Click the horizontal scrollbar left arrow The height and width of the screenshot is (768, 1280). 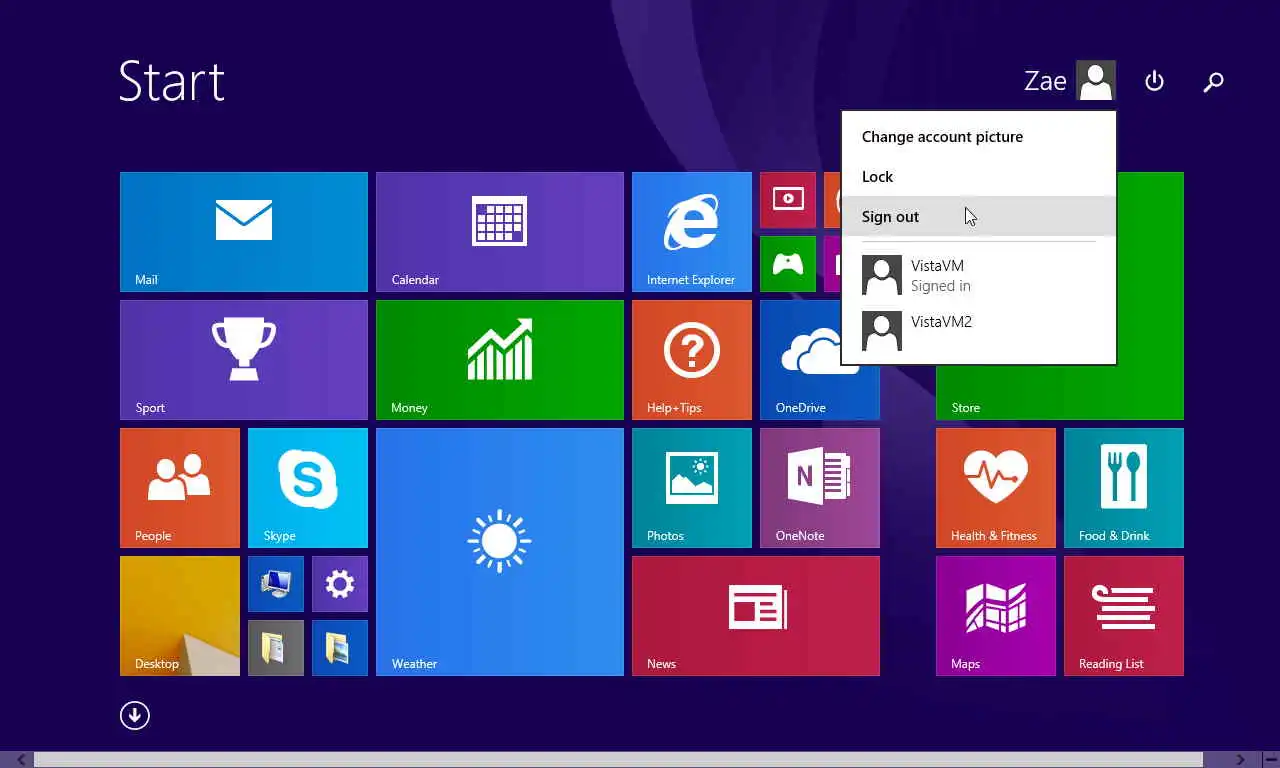click(x=21, y=760)
